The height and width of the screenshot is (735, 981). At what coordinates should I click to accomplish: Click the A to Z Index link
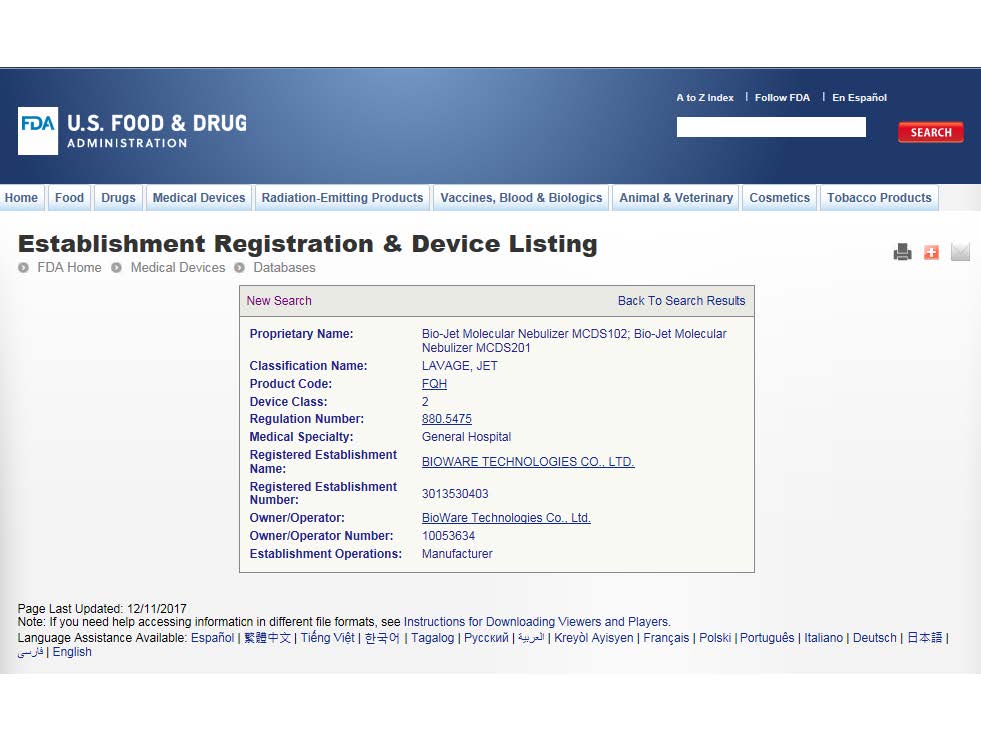pyautogui.click(x=704, y=98)
